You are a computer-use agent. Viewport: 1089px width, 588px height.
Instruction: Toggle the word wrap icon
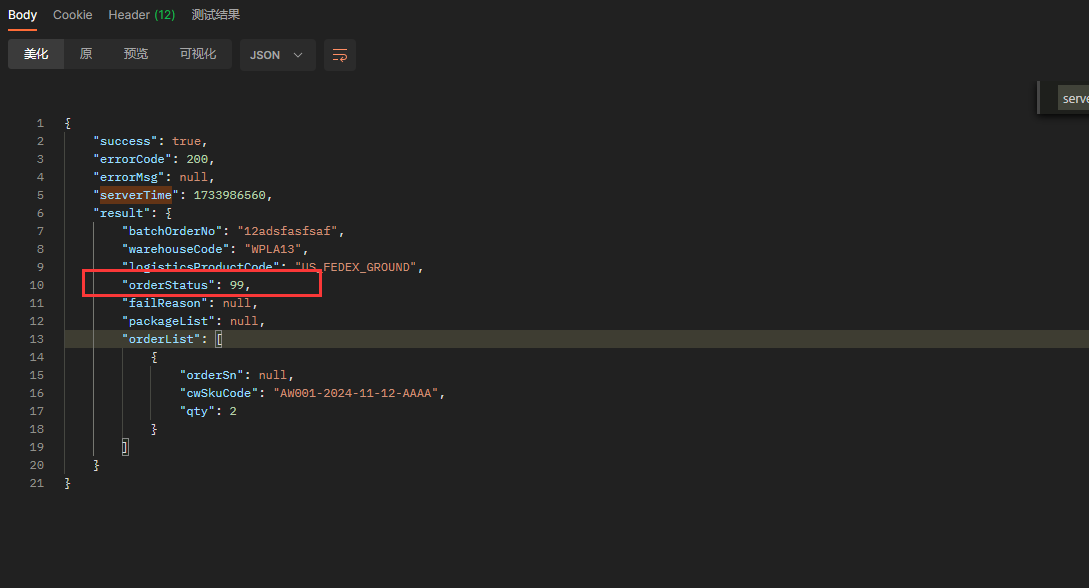point(340,55)
